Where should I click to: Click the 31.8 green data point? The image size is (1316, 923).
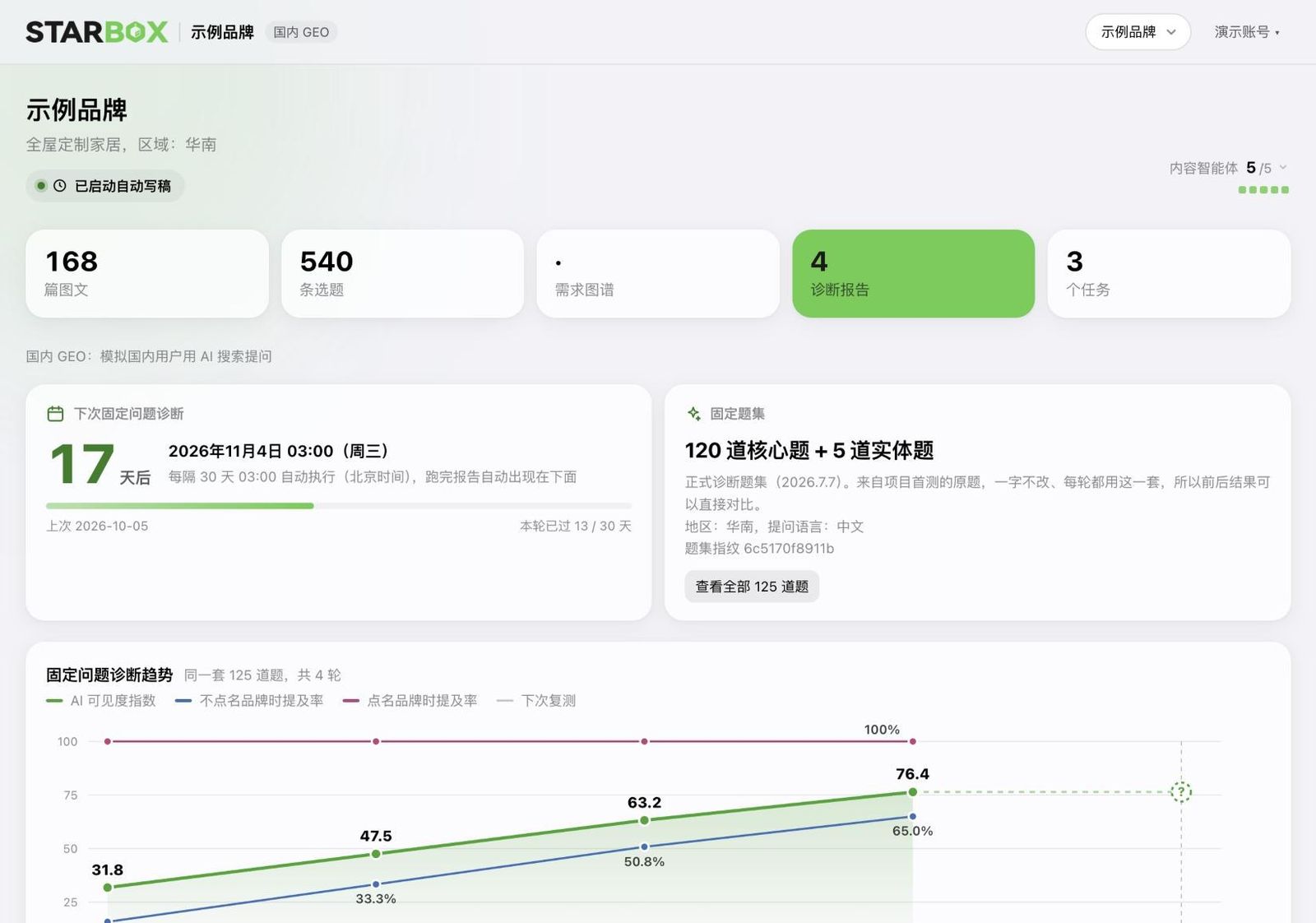[x=108, y=888]
